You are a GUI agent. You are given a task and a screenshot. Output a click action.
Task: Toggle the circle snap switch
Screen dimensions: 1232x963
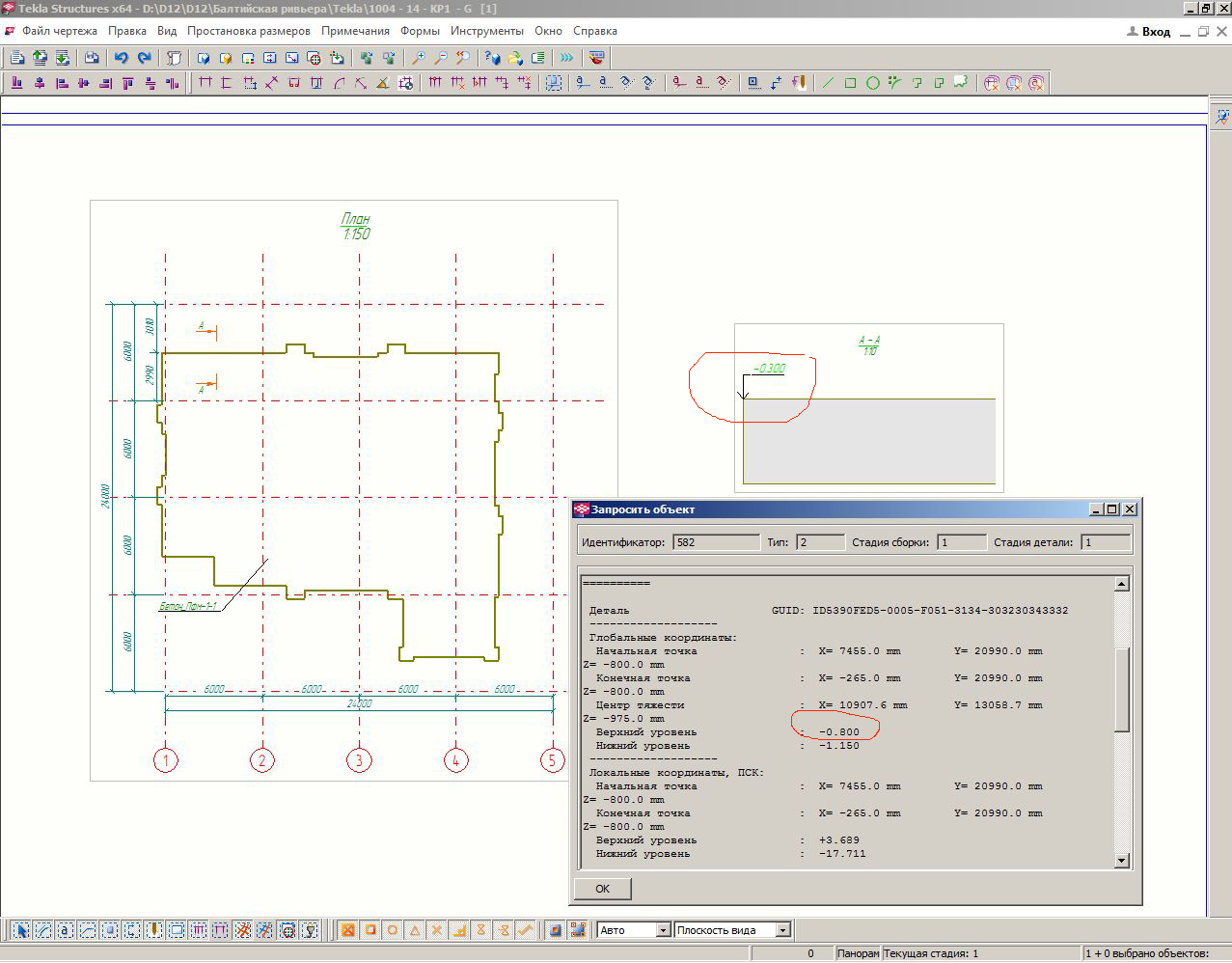click(393, 930)
